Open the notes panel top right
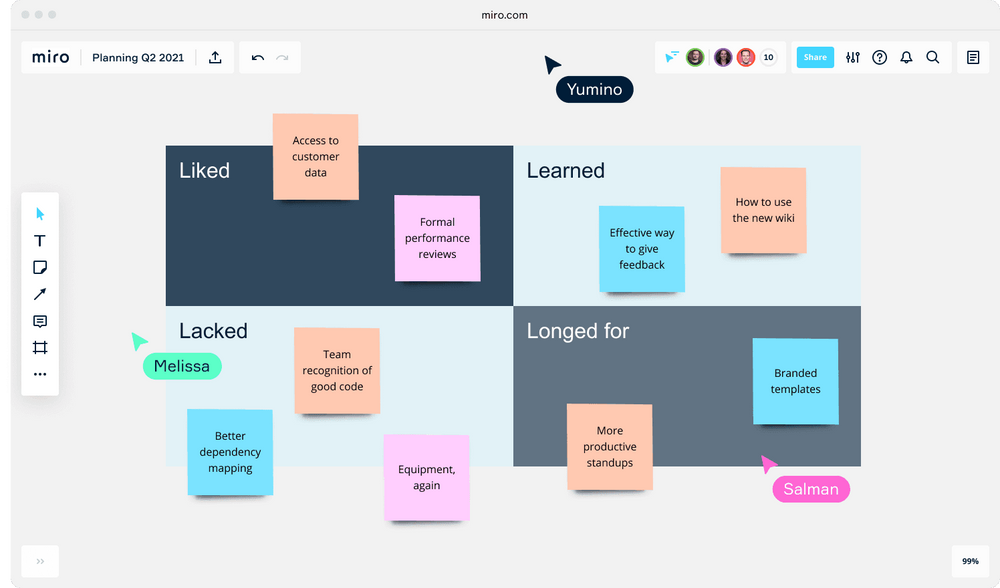 [x=972, y=57]
